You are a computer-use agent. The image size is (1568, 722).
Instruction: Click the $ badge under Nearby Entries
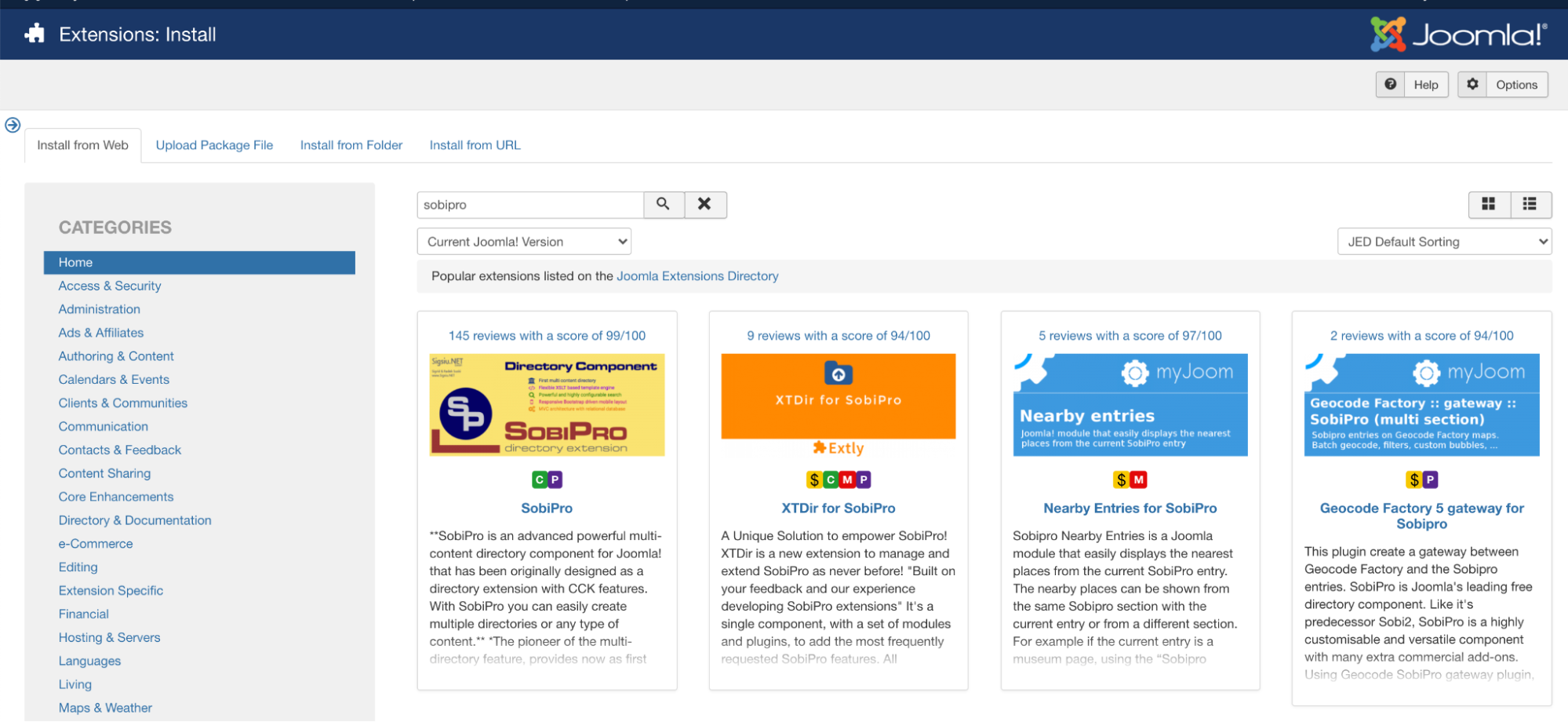[x=1122, y=480]
